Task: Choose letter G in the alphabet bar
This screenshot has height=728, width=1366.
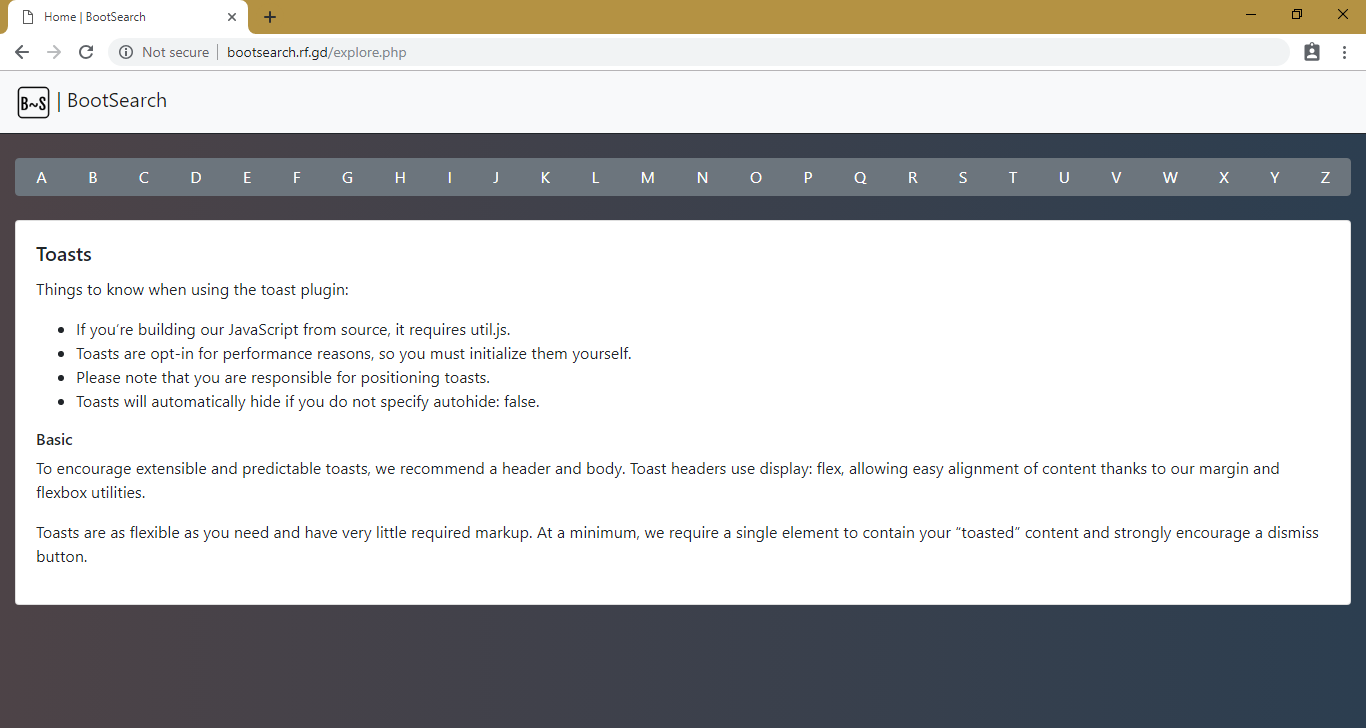Action: [348, 177]
